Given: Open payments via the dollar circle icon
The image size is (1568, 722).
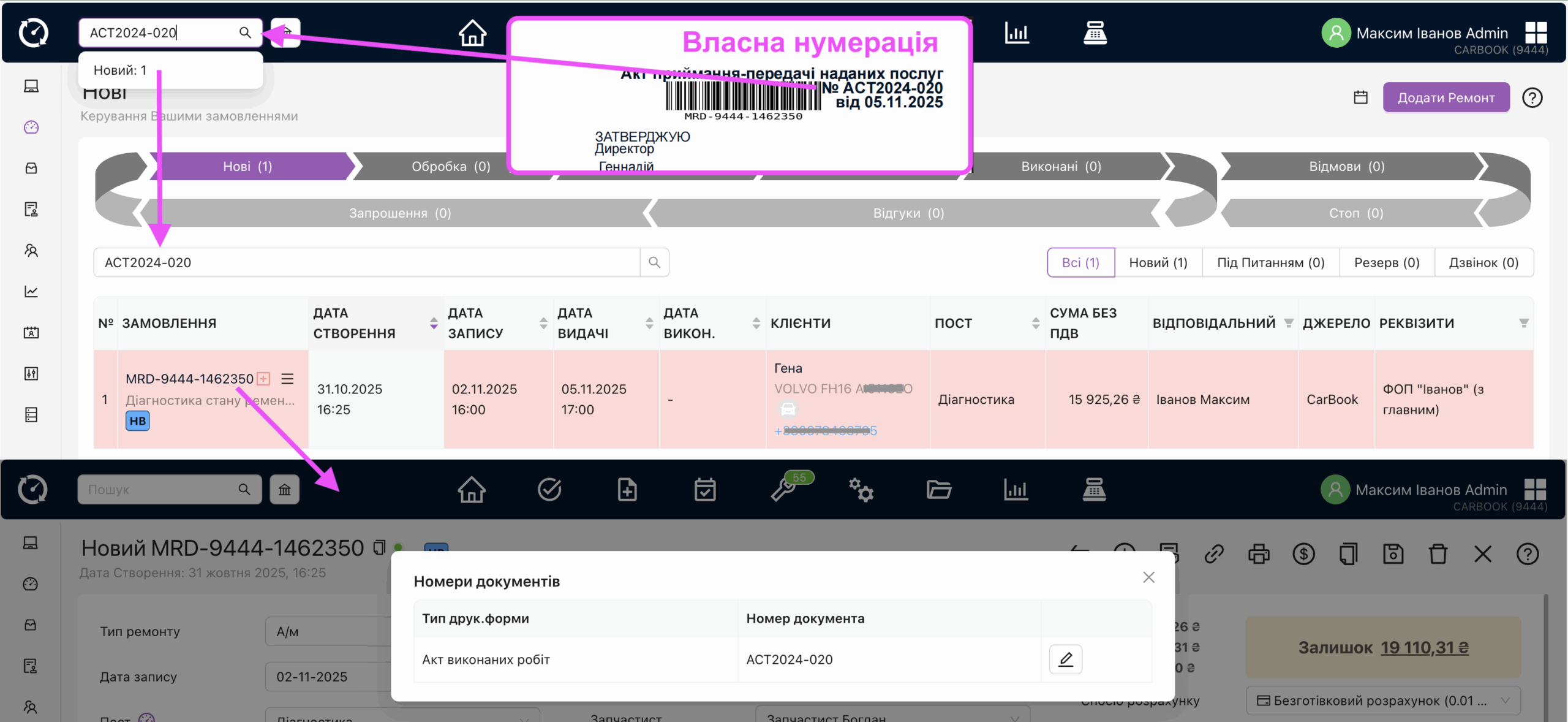Looking at the screenshot, I should click(1303, 553).
